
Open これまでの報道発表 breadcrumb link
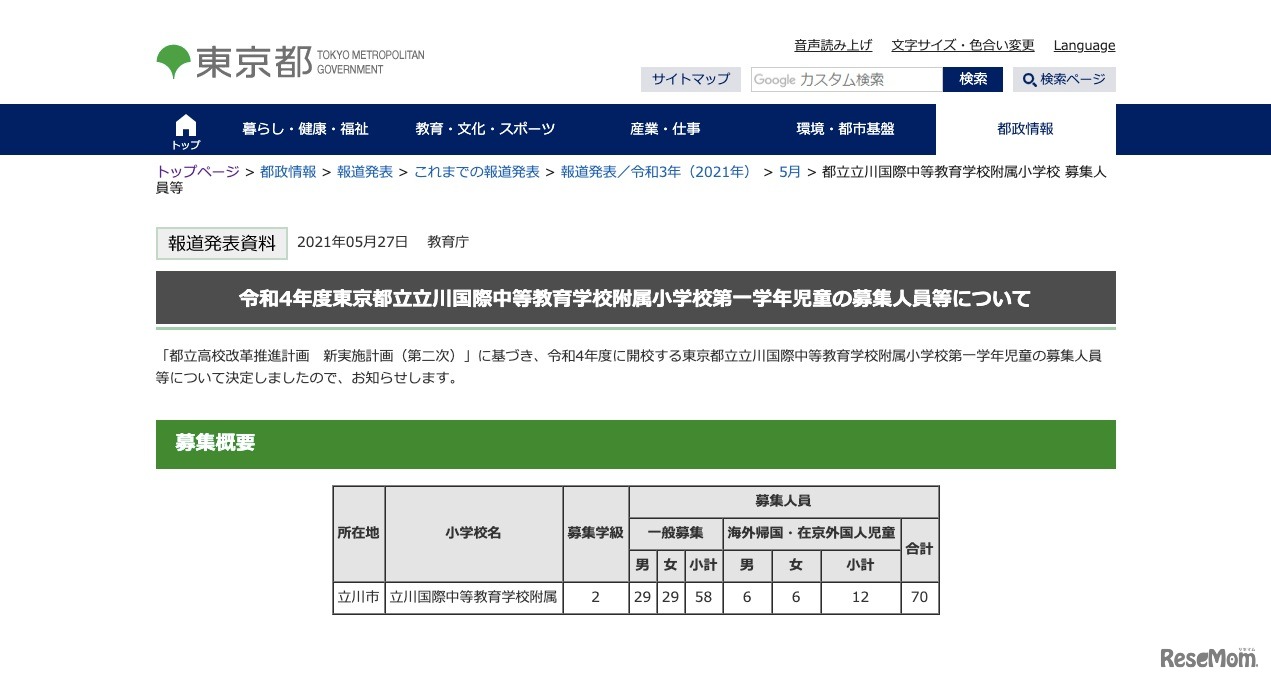(477, 171)
